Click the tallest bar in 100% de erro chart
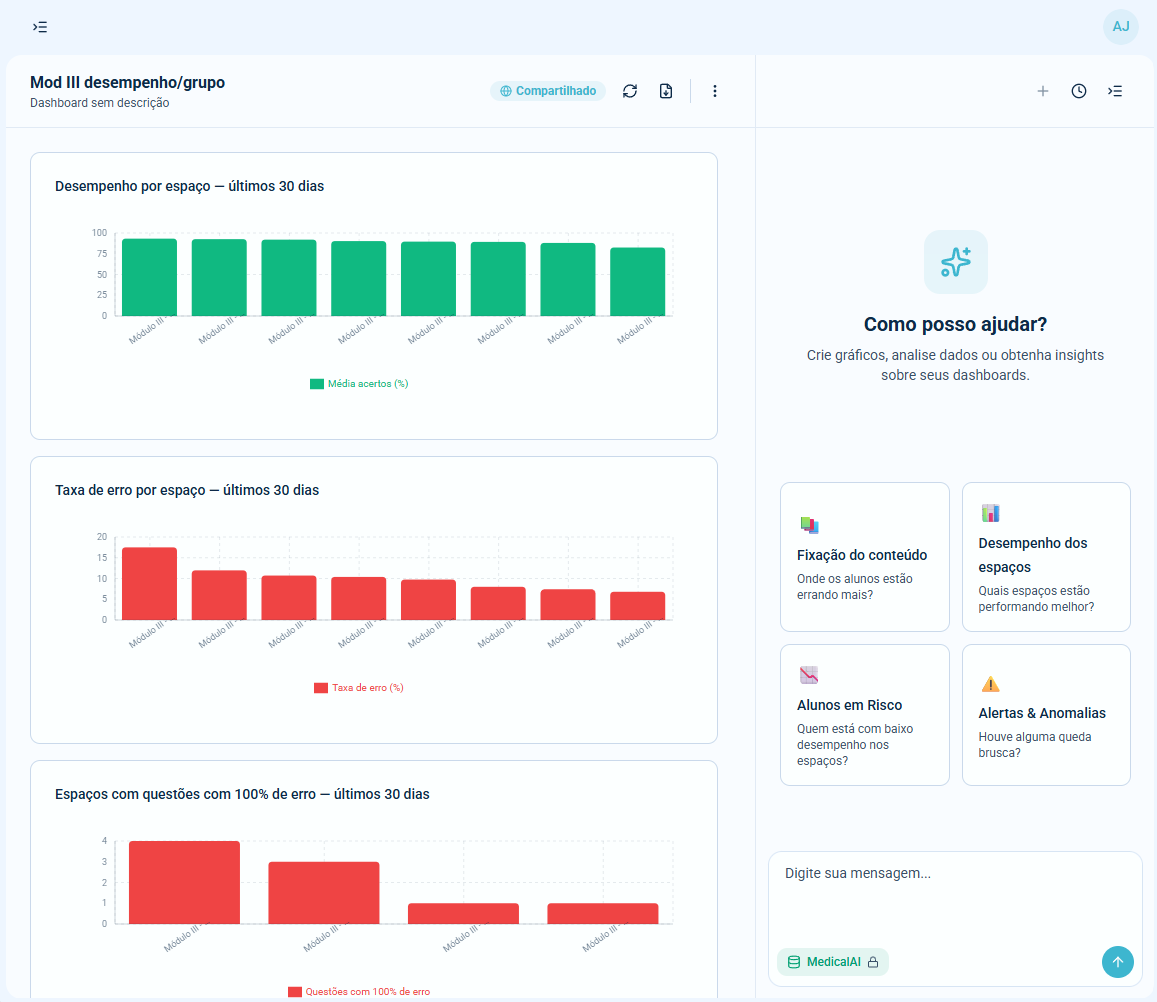1157x1002 pixels. pos(184,882)
